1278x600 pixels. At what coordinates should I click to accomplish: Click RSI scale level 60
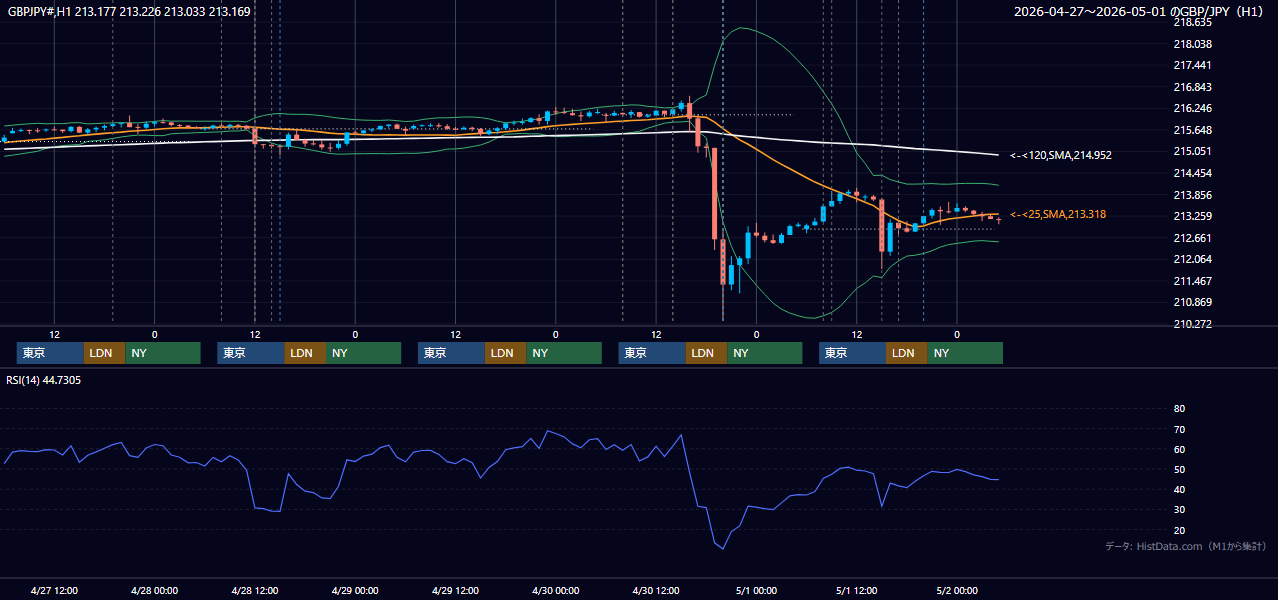coord(1179,449)
